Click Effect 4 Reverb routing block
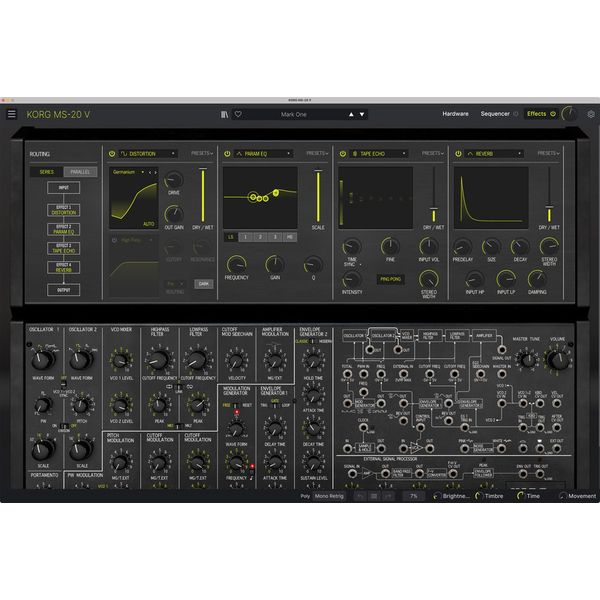Screen dimensions: 600x600 64,267
